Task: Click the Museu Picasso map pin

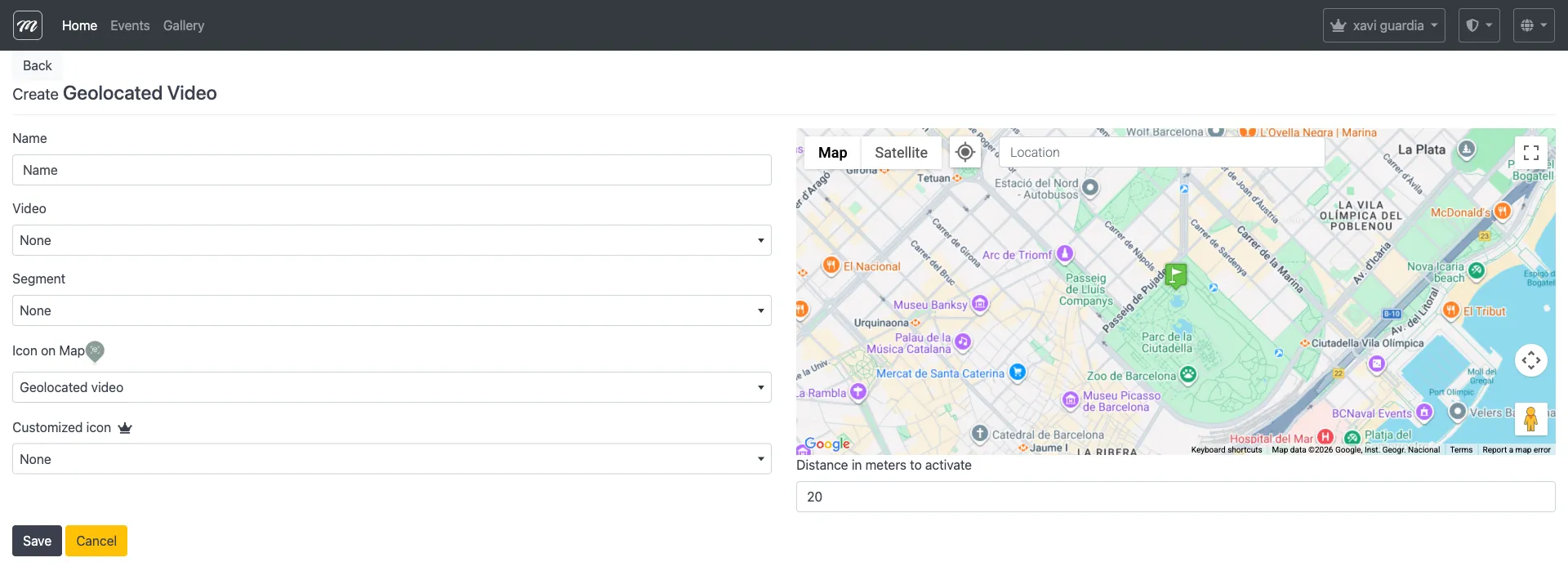Action: click(1071, 400)
